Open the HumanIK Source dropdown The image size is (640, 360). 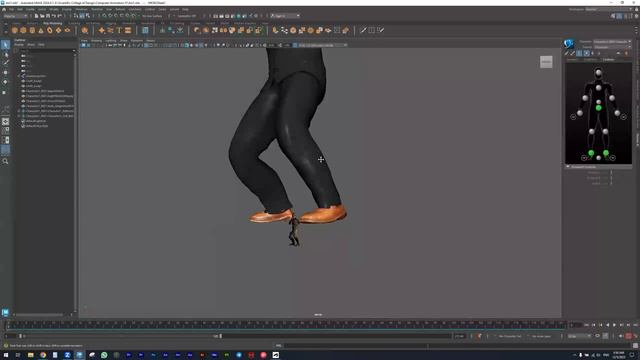coord(612,47)
